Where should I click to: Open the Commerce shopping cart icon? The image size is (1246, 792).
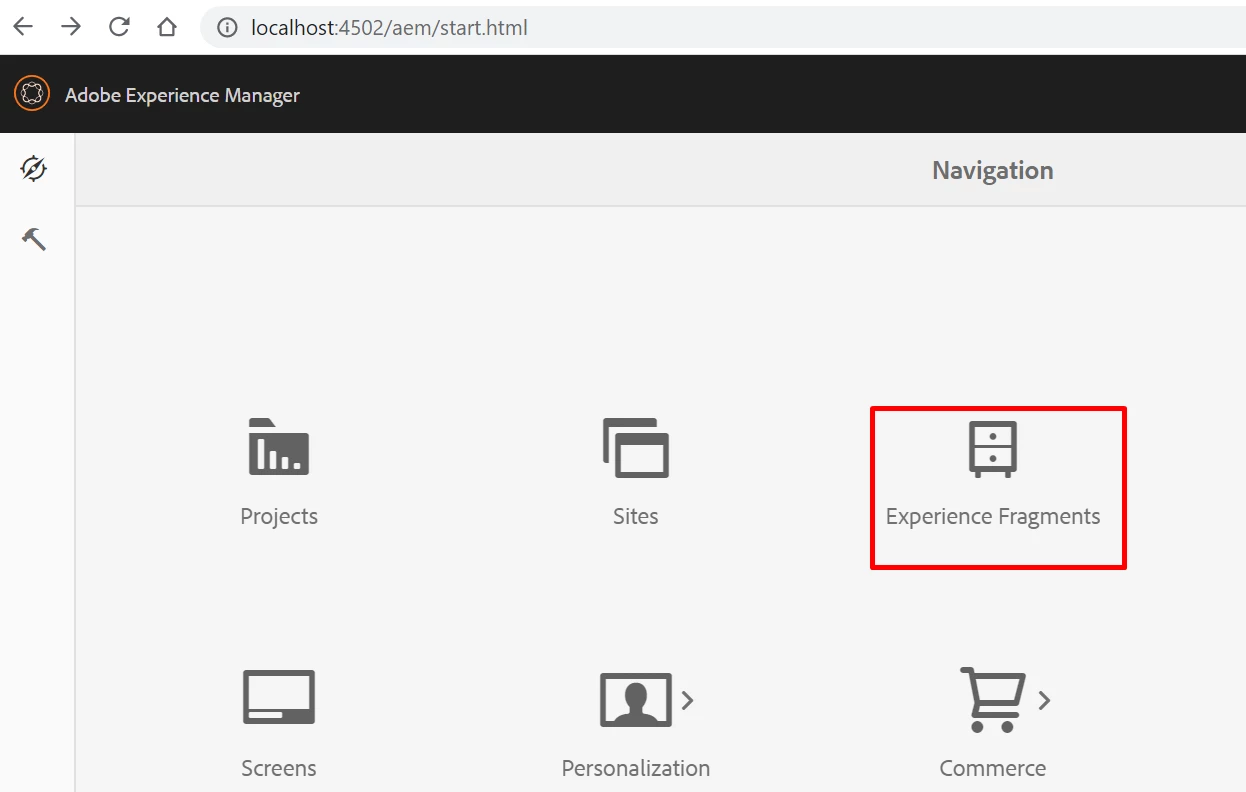993,700
